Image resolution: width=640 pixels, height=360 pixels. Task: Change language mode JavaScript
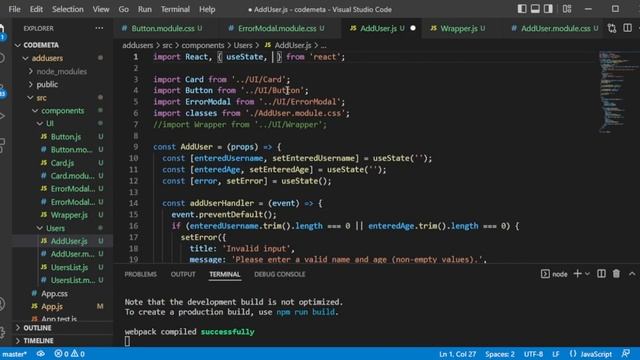coord(591,354)
